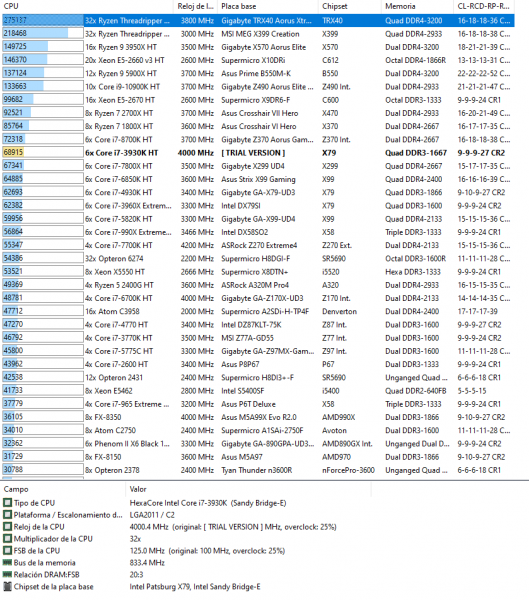Select the 6x Core i7-6850K HT row

258,179
